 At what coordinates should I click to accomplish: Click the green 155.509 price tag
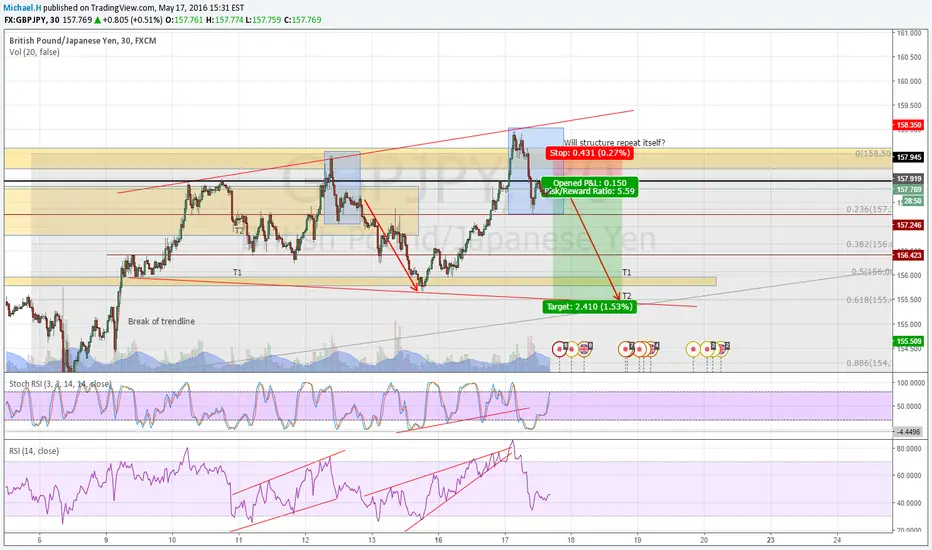(x=909, y=341)
